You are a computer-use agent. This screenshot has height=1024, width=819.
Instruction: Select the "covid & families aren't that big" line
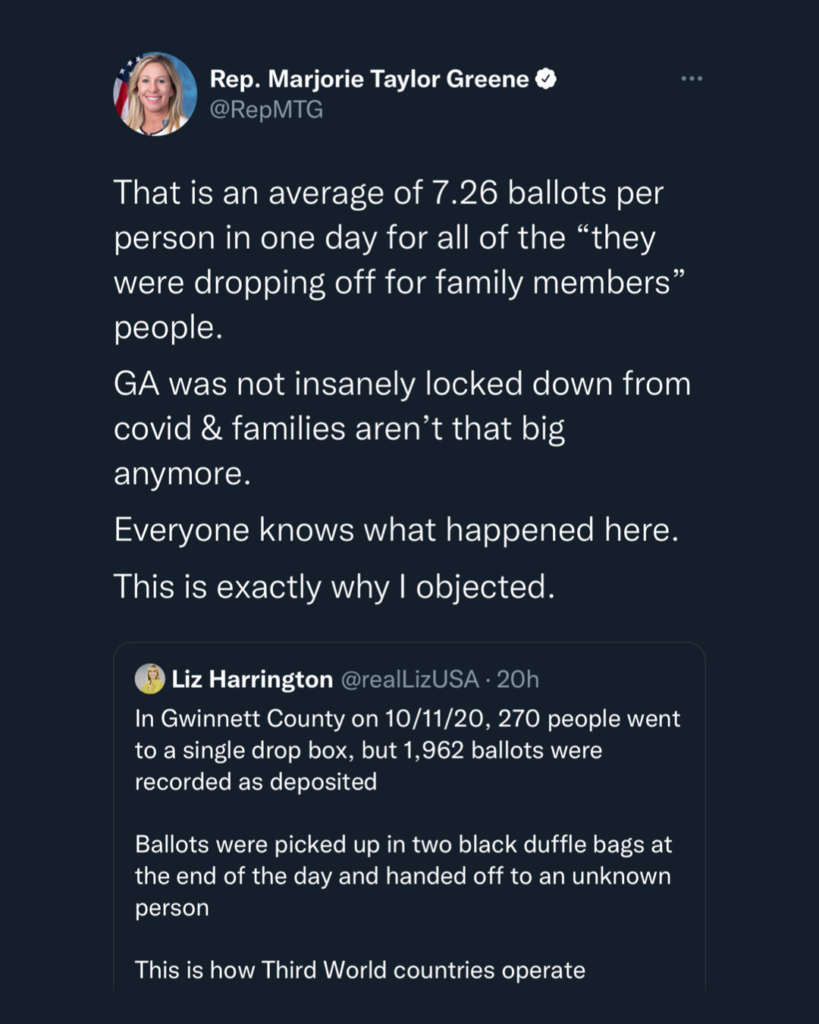click(x=339, y=429)
